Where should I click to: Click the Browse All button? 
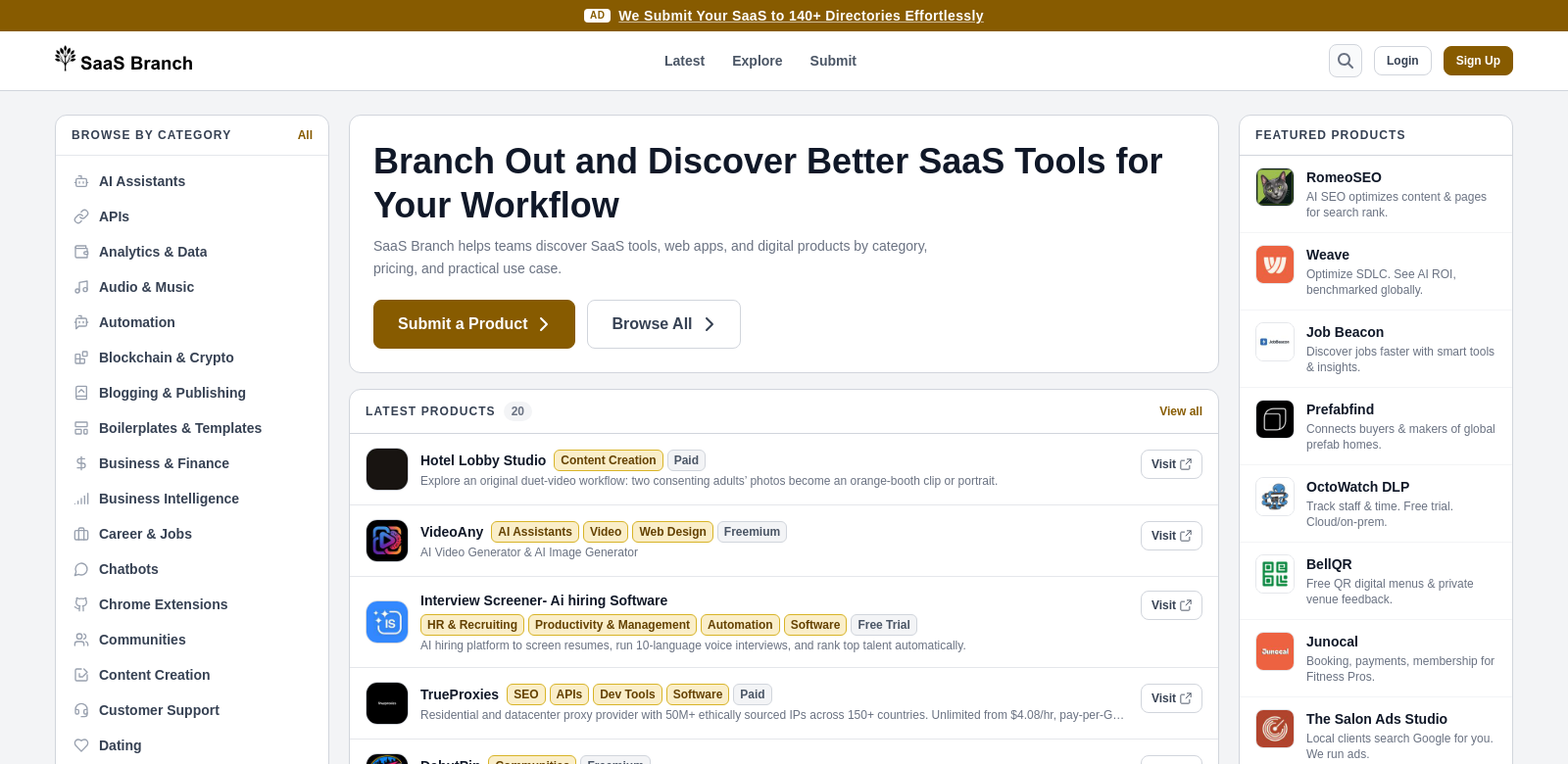point(663,324)
